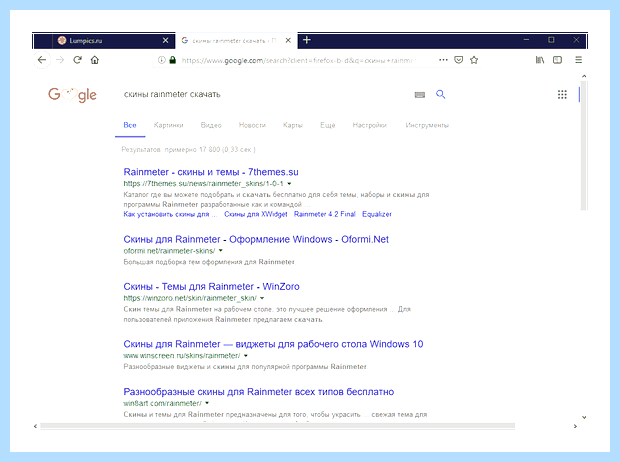Open sitelink Скины для XWidget
620x462 pixels.
(x=255, y=214)
